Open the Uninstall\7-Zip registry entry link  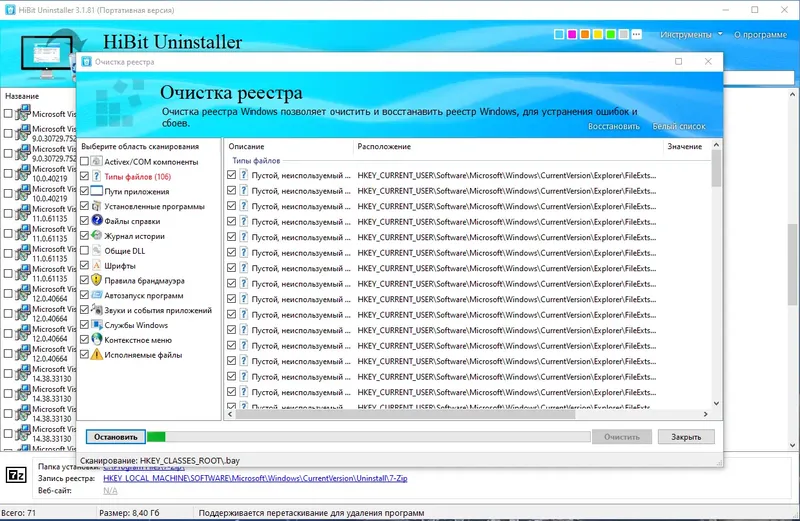coord(255,478)
